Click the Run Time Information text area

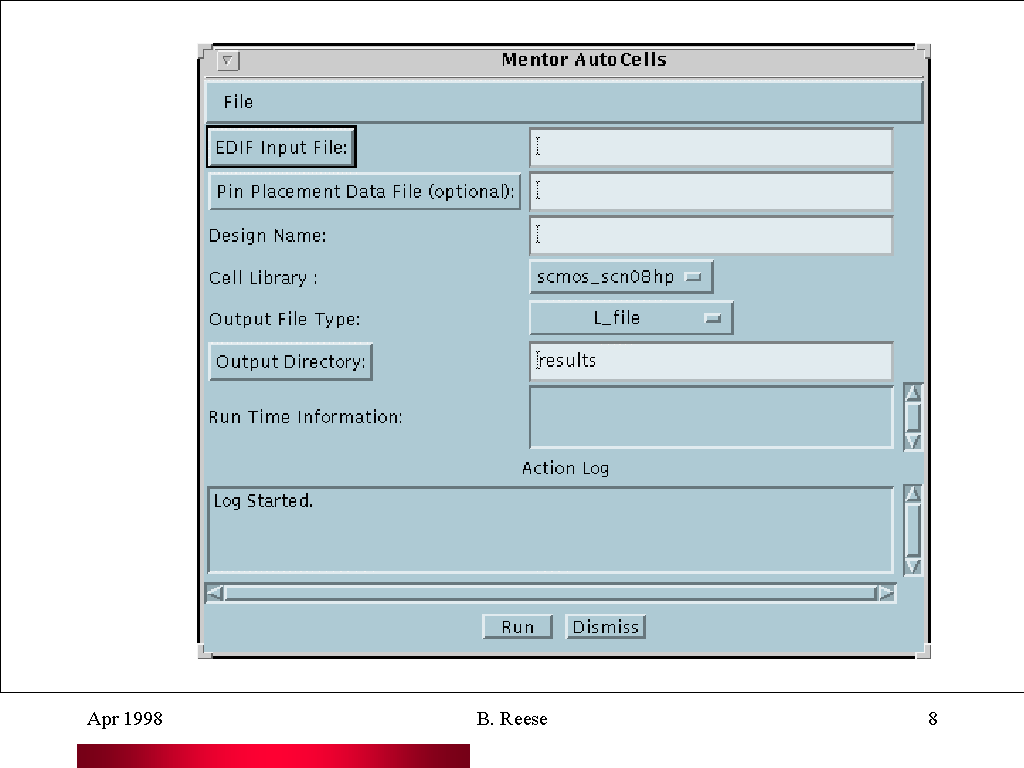pyautogui.click(x=710, y=417)
